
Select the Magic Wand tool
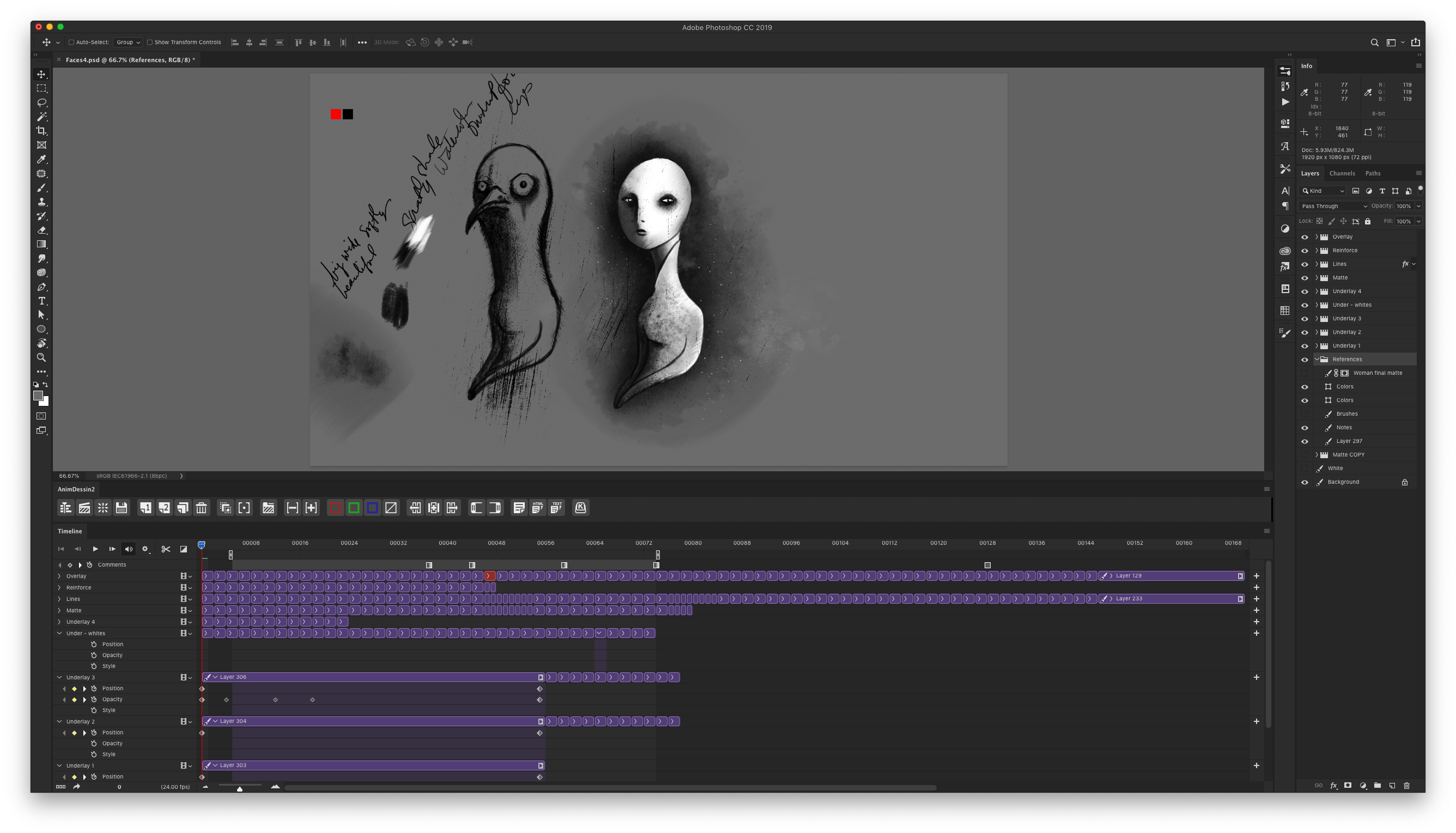[x=41, y=117]
